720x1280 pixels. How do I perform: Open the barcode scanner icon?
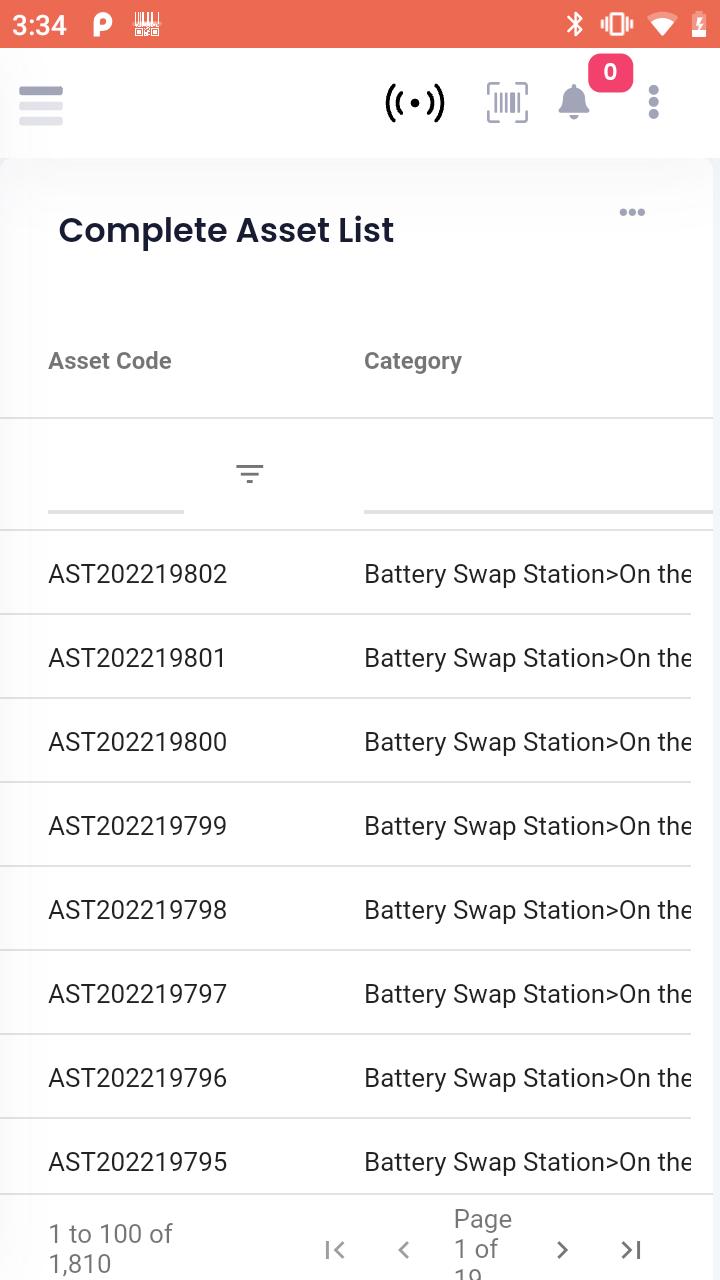[x=507, y=102]
